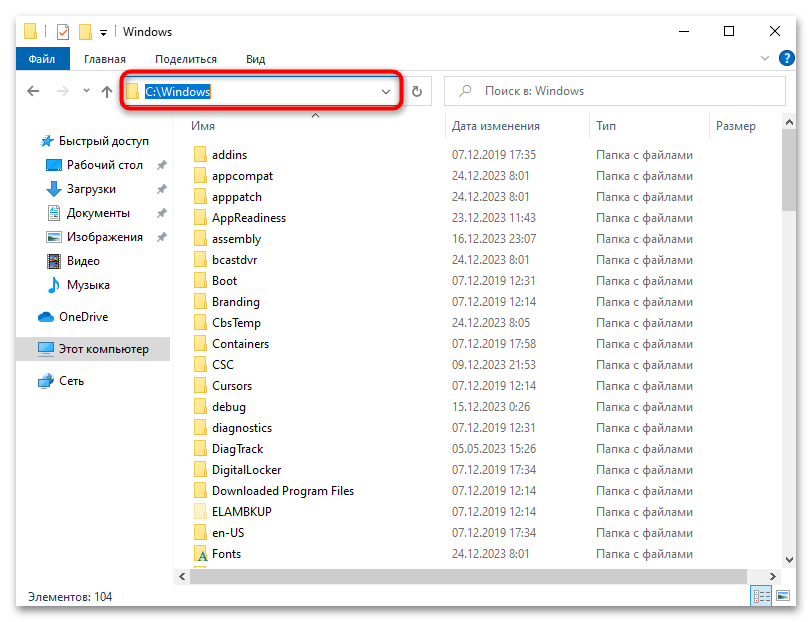Pin the Downloaded Program Files folder by selecting it
The width and height of the screenshot is (812, 622).
[x=282, y=490]
